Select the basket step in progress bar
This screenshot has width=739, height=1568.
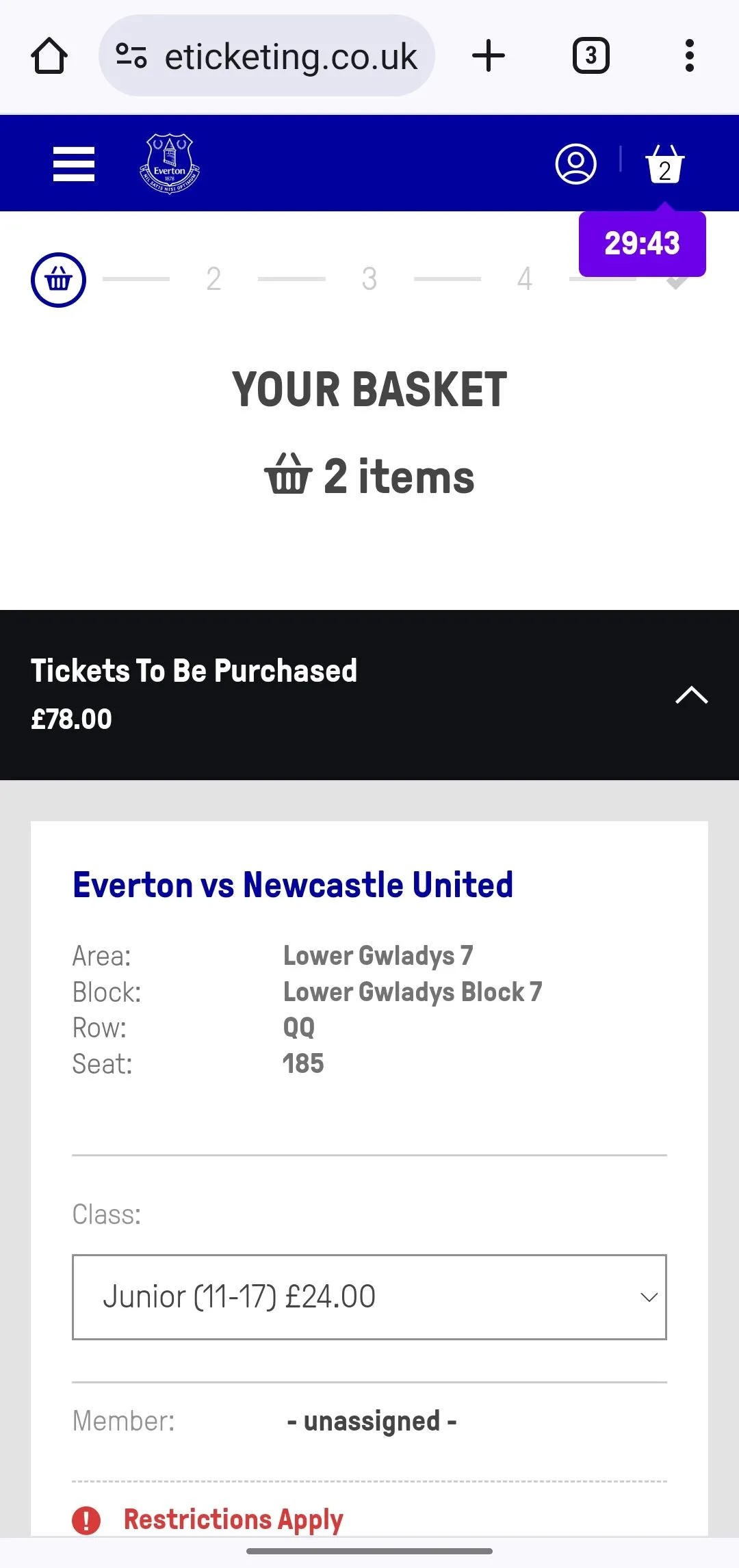click(58, 280)
